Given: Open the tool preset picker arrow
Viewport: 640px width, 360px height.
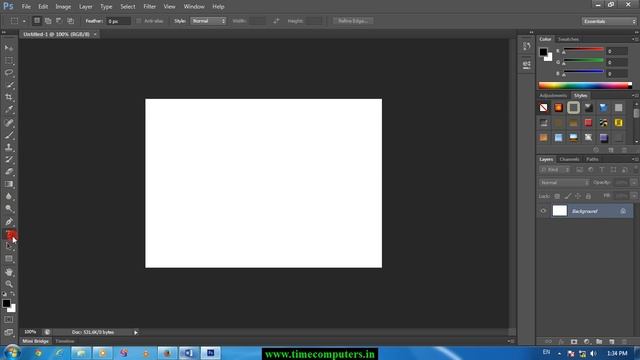Looking at the screenshot, I should click(x=24, y=21).
